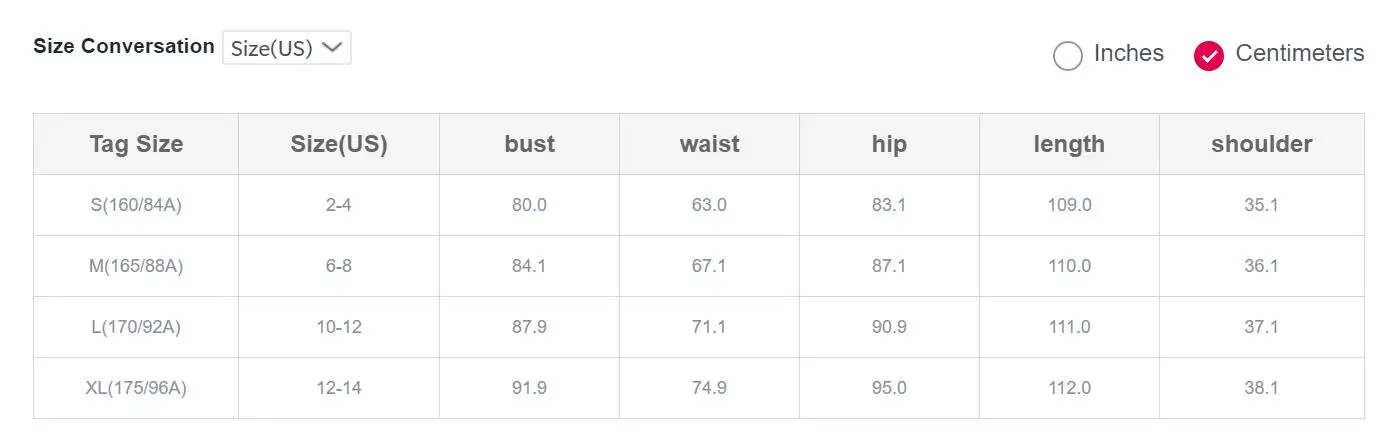Open the Size(US) conversion dropdown
1382x446 pixels.
click(x=287, y=47)
